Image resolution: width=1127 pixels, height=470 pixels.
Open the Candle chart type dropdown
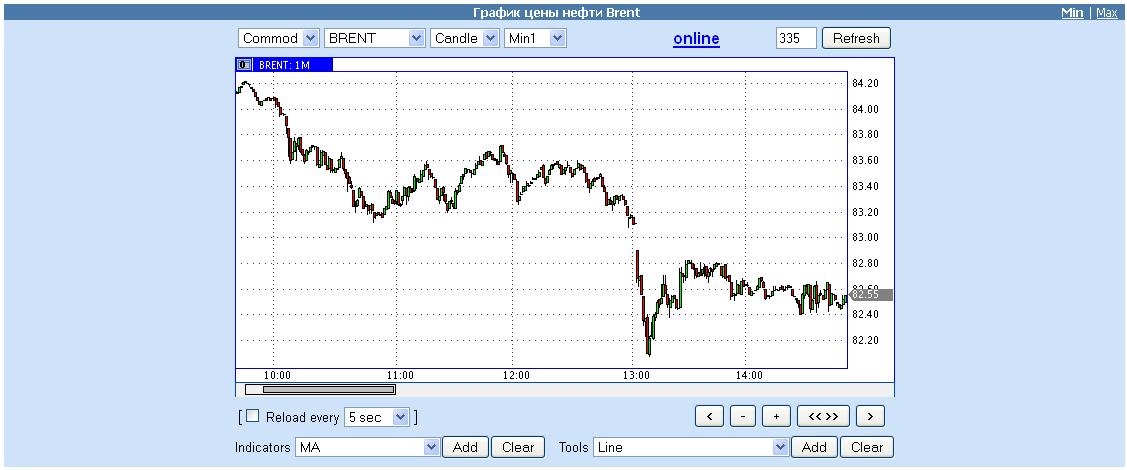click(x=464, y=38)
